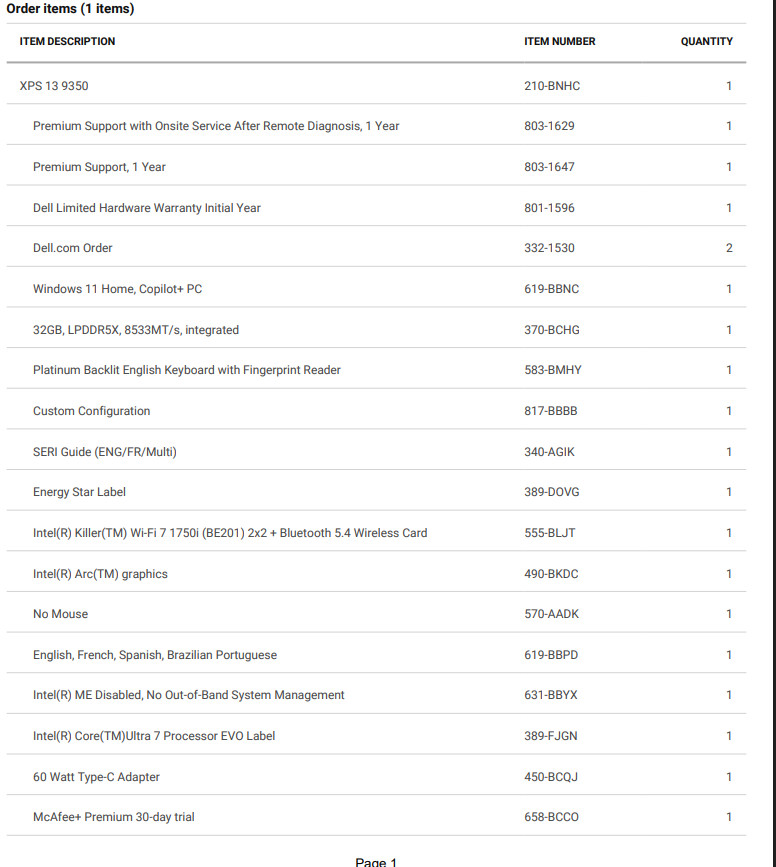776x867 pixels.
Task: Select 60 Watt Type-C Adapter row
Action: click(376, 777)
